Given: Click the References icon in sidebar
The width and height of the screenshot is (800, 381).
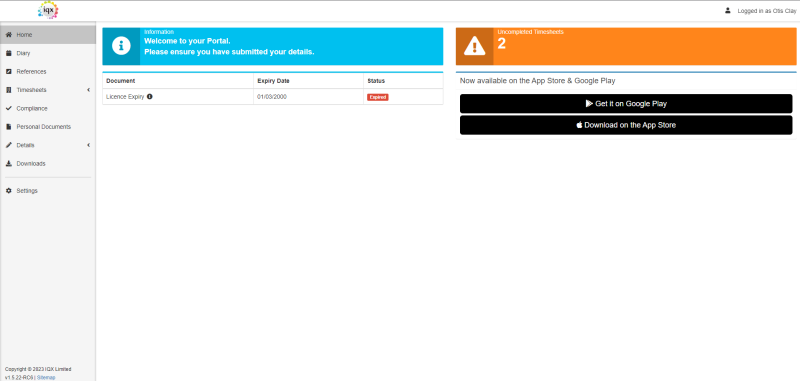Looking at the screenshot, I should 9,71.
